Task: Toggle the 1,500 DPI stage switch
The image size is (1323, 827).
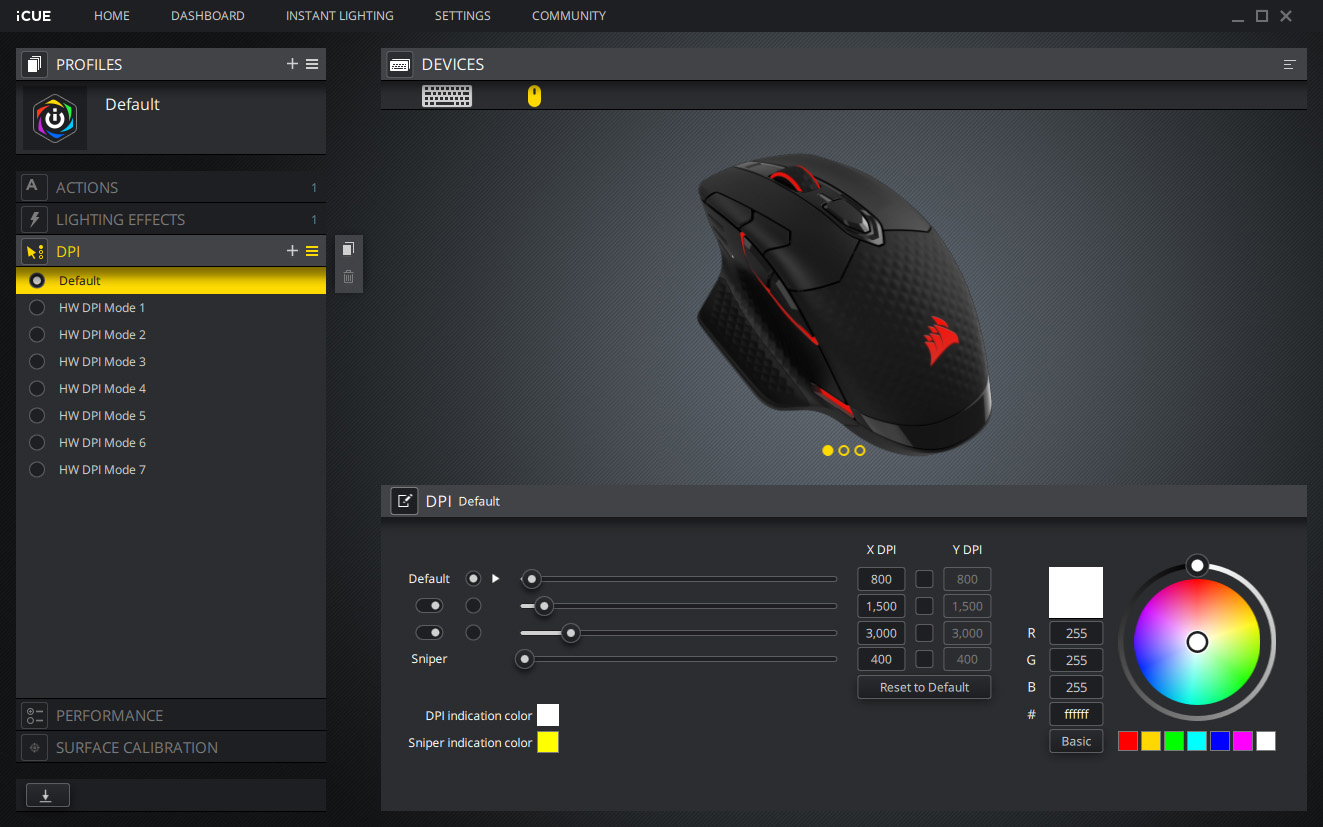Action: click(429, 605)
